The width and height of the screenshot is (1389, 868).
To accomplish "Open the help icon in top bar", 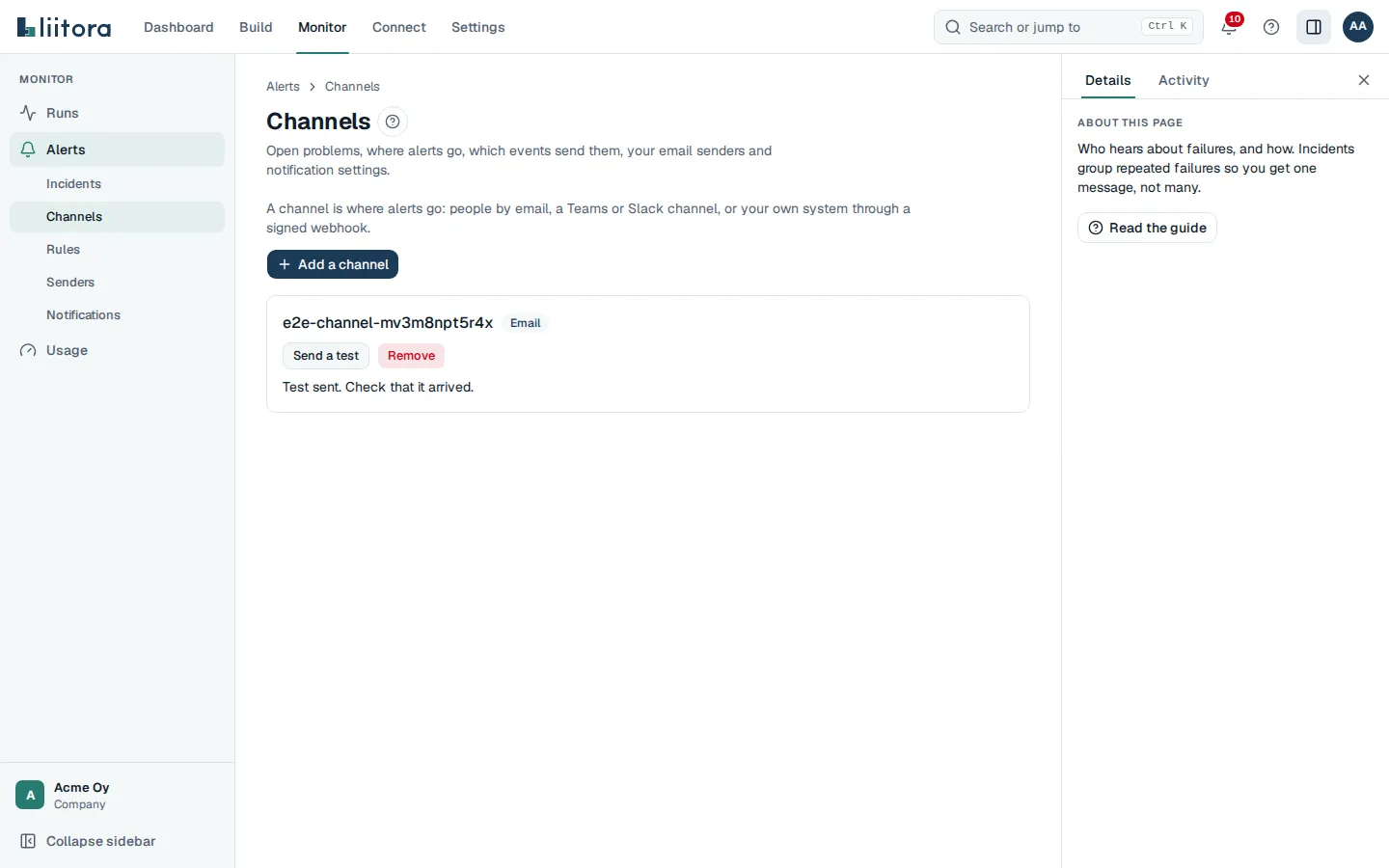I will click(x=1271, y=27).
